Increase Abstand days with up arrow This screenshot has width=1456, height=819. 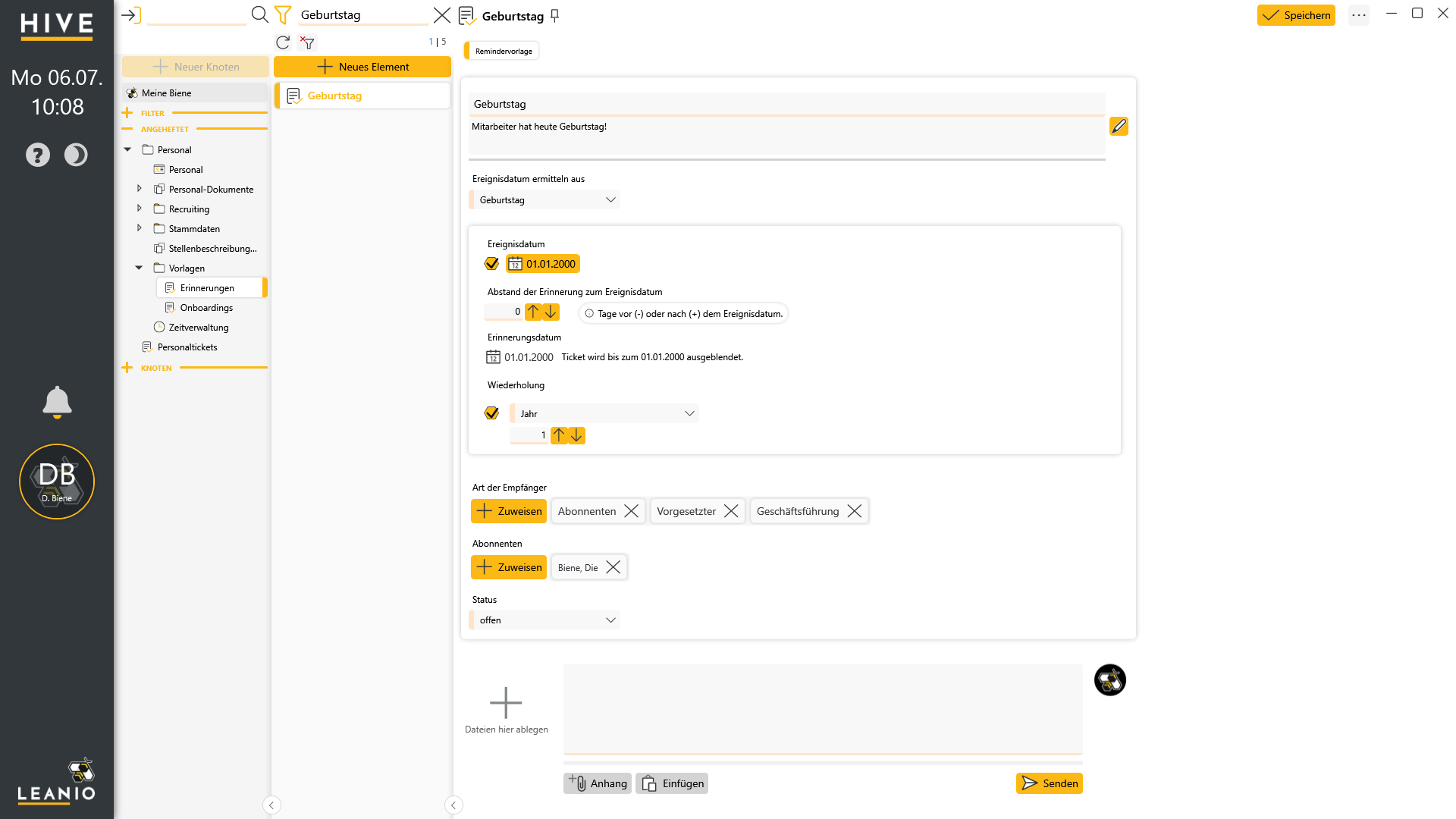533,312
